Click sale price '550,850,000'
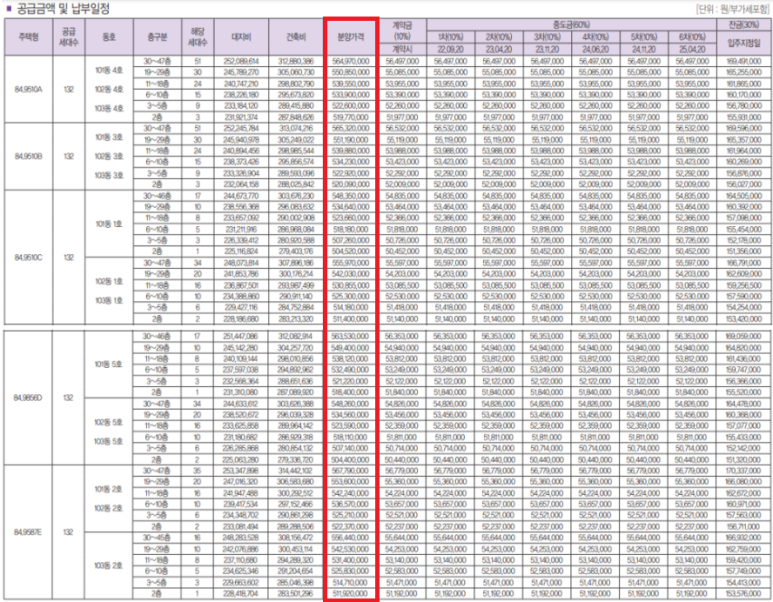The width and height of the screenshot is (773, 602). click(351, 72)
